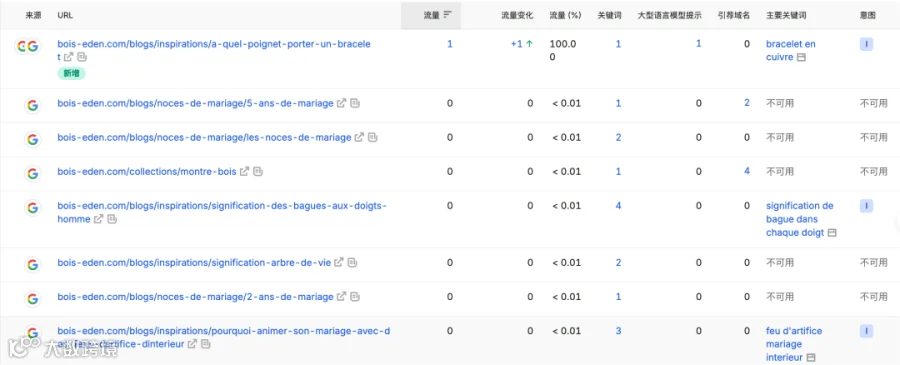This screenshot has height=365, width=900.
Task: Open external link icon for 5-ans-de-mariage
Action: point(342,103)
